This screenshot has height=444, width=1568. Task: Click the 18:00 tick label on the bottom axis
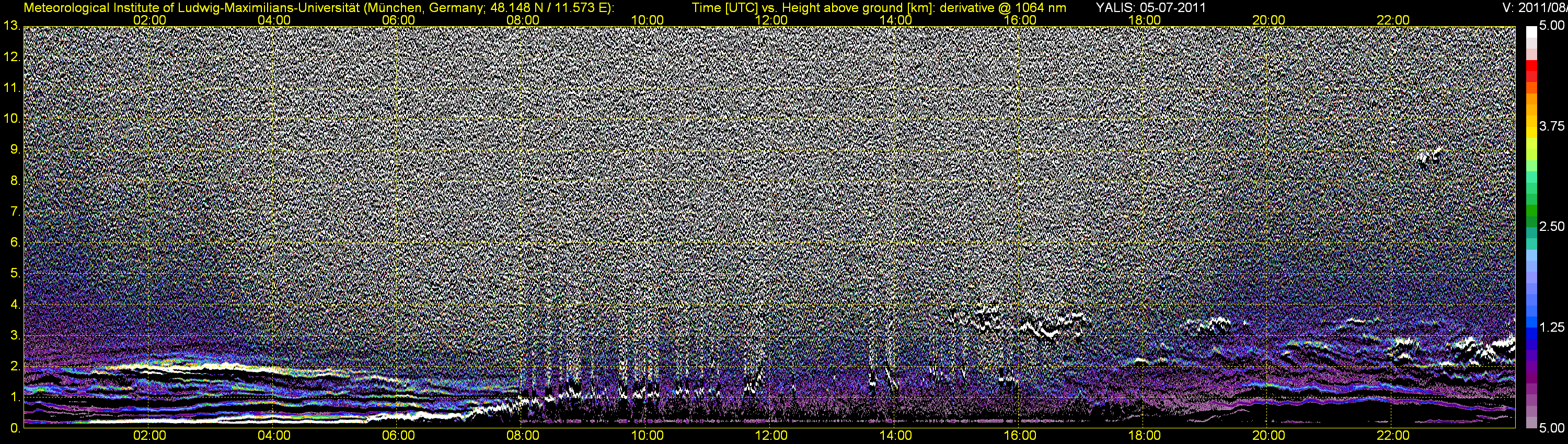[1144, 436]
